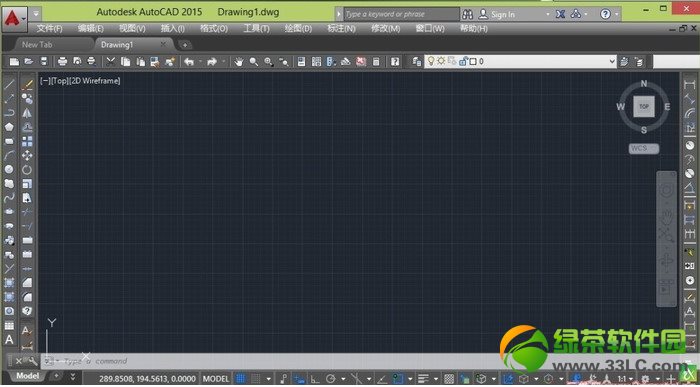700x387 pixels.
Task: Click the Plot printer icon
Action: tap(62, 62)
